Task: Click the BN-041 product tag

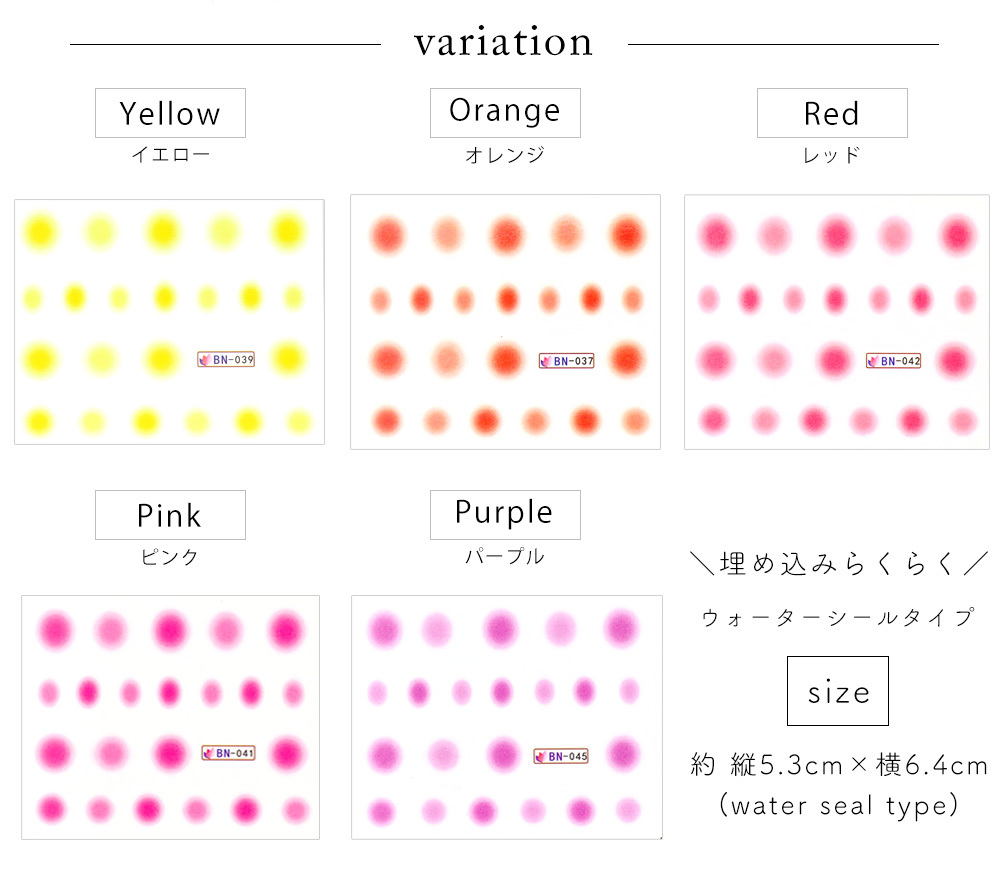Action: pos(228,753)
